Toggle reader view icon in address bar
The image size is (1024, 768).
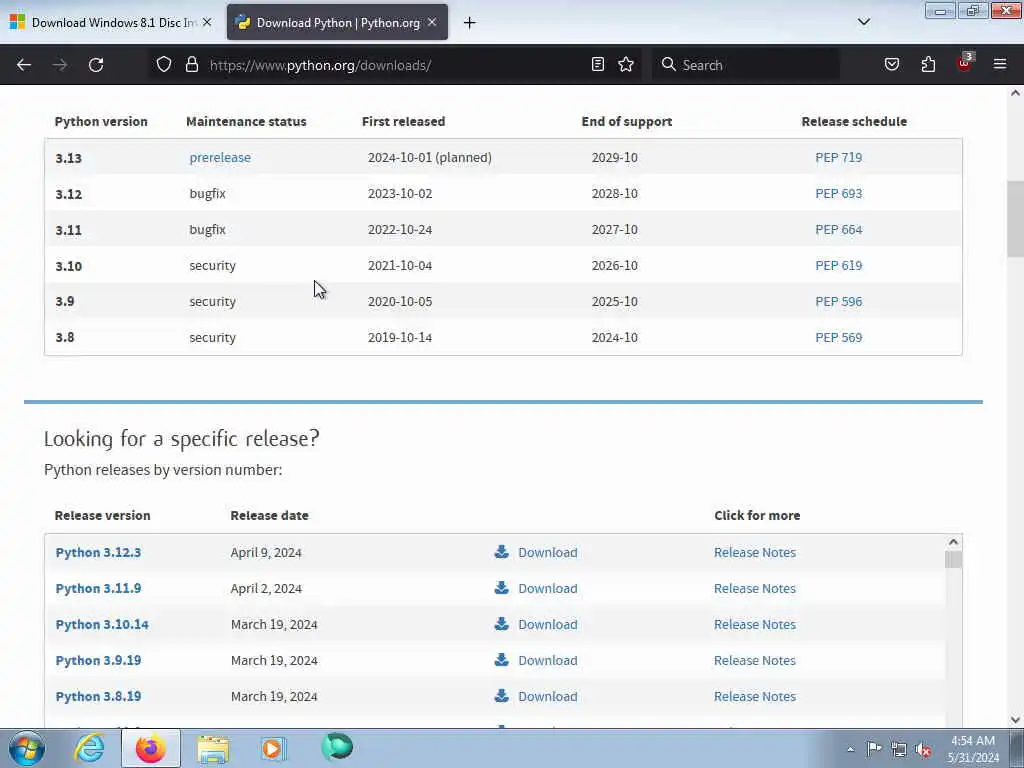click(598, 64)
